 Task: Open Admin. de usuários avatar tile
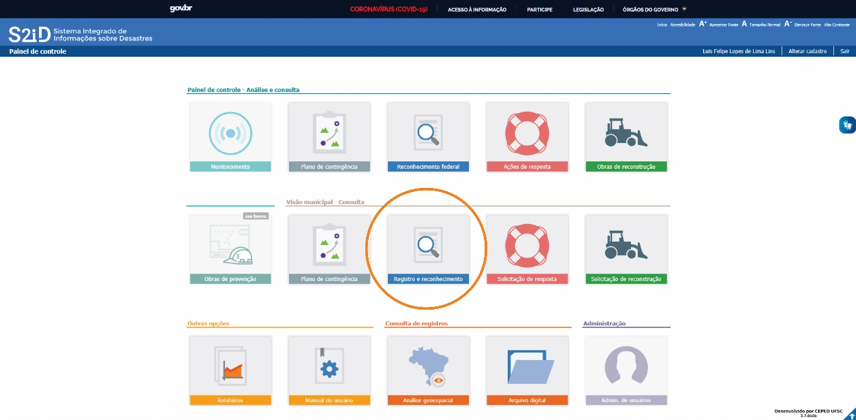tap(626, 366)
